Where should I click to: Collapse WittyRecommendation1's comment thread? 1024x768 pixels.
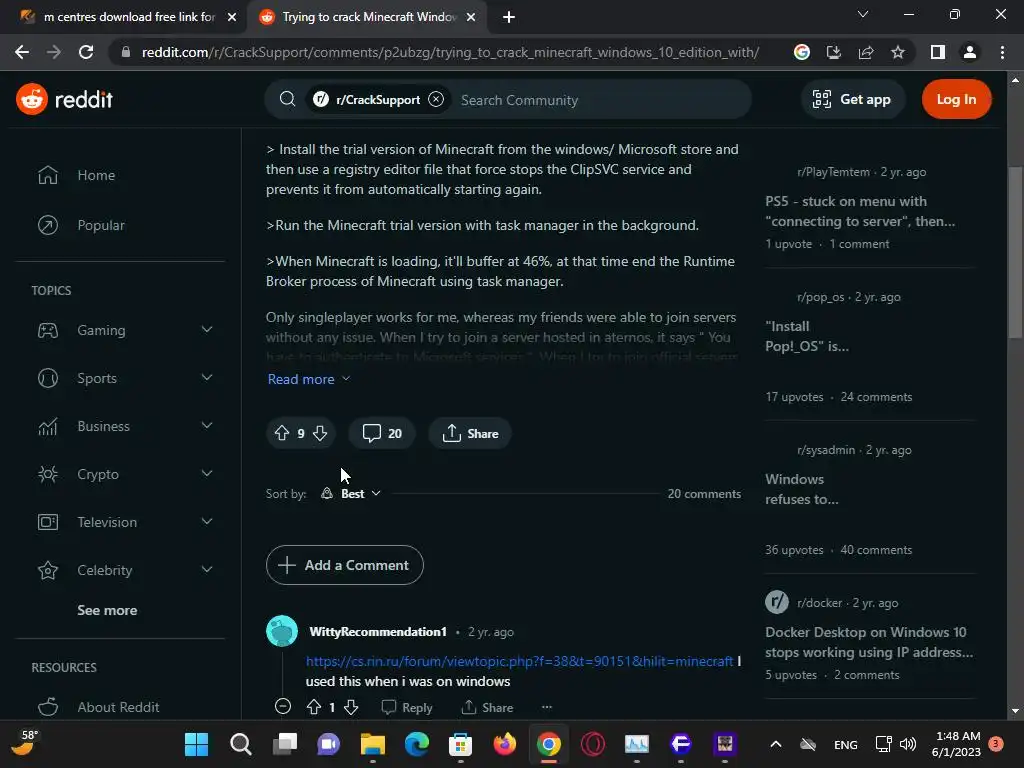283,707
